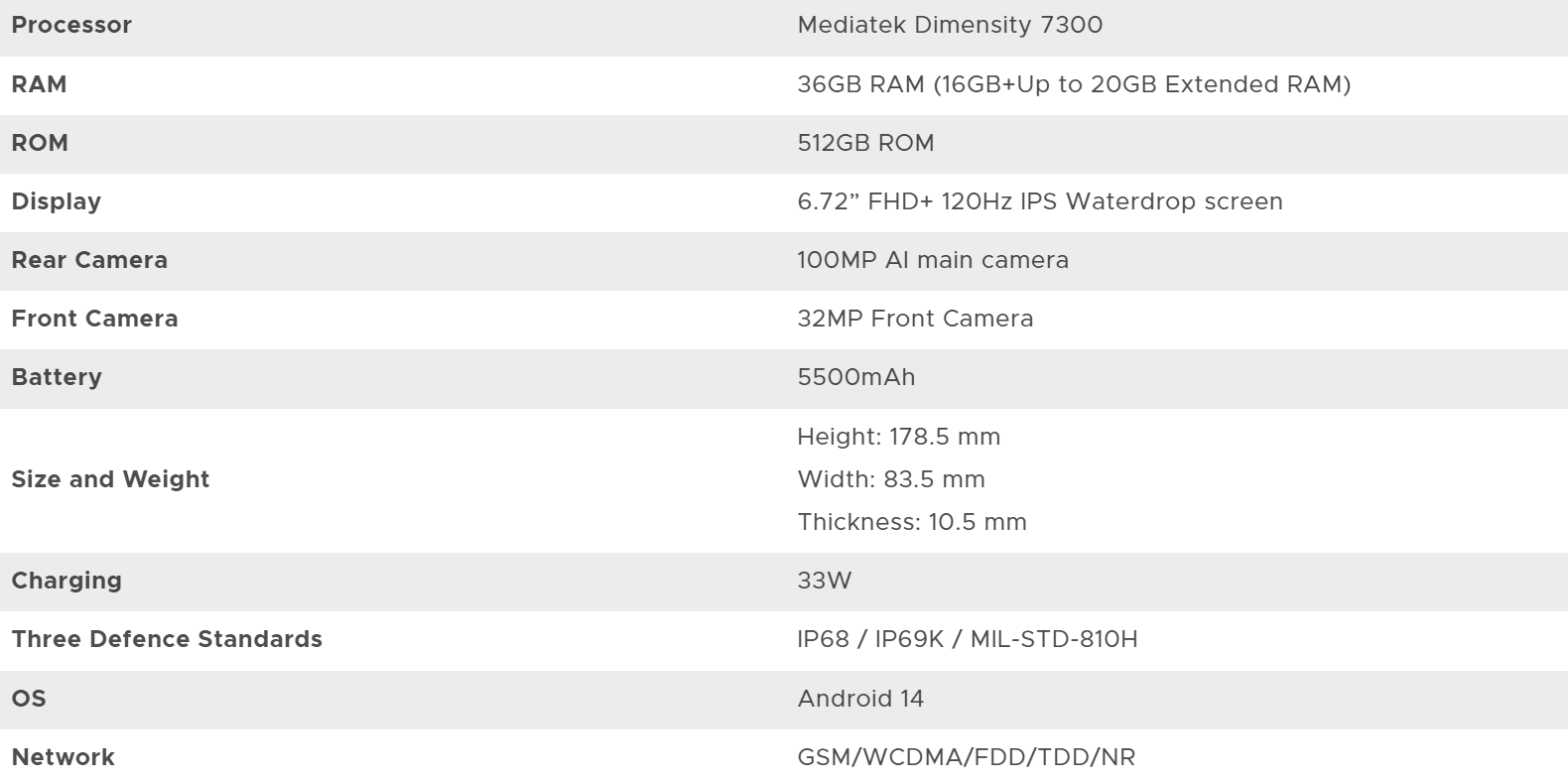This screenshot has width=1568, height=784.
Task: Click the Processor row label
Action: 71,26
